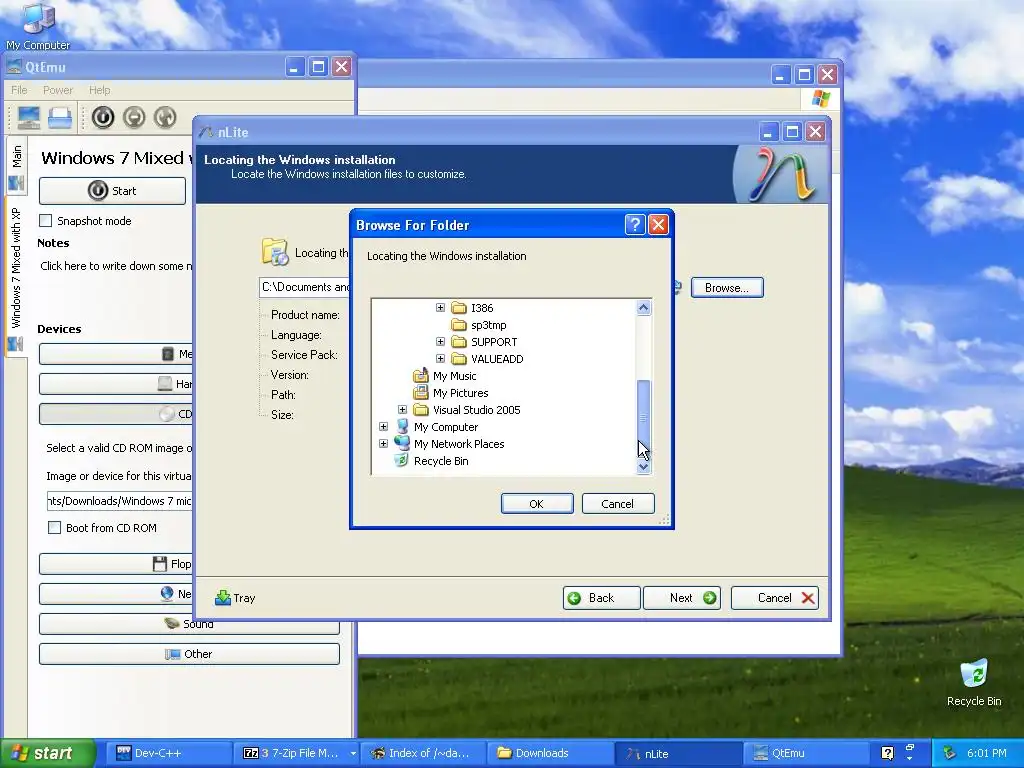The image size is (1024, 768).
Task: Click folder tree scrollbar thumb
Action: pyautogui.click(x=643, y=417)
